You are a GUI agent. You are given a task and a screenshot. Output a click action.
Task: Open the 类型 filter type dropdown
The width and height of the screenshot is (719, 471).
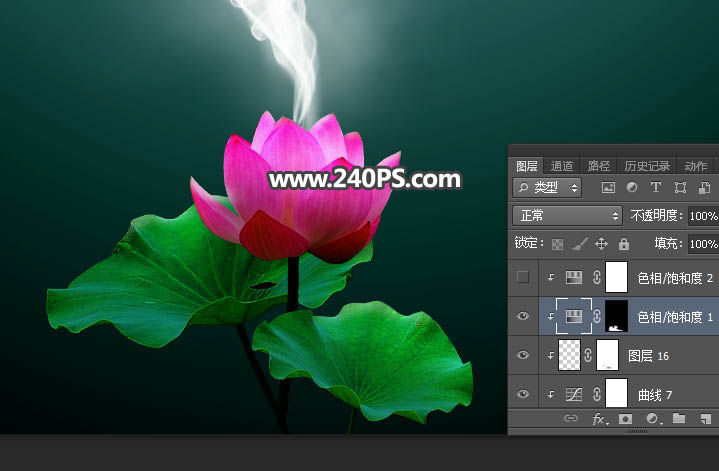pyautogui.click(x=548, y=188)
